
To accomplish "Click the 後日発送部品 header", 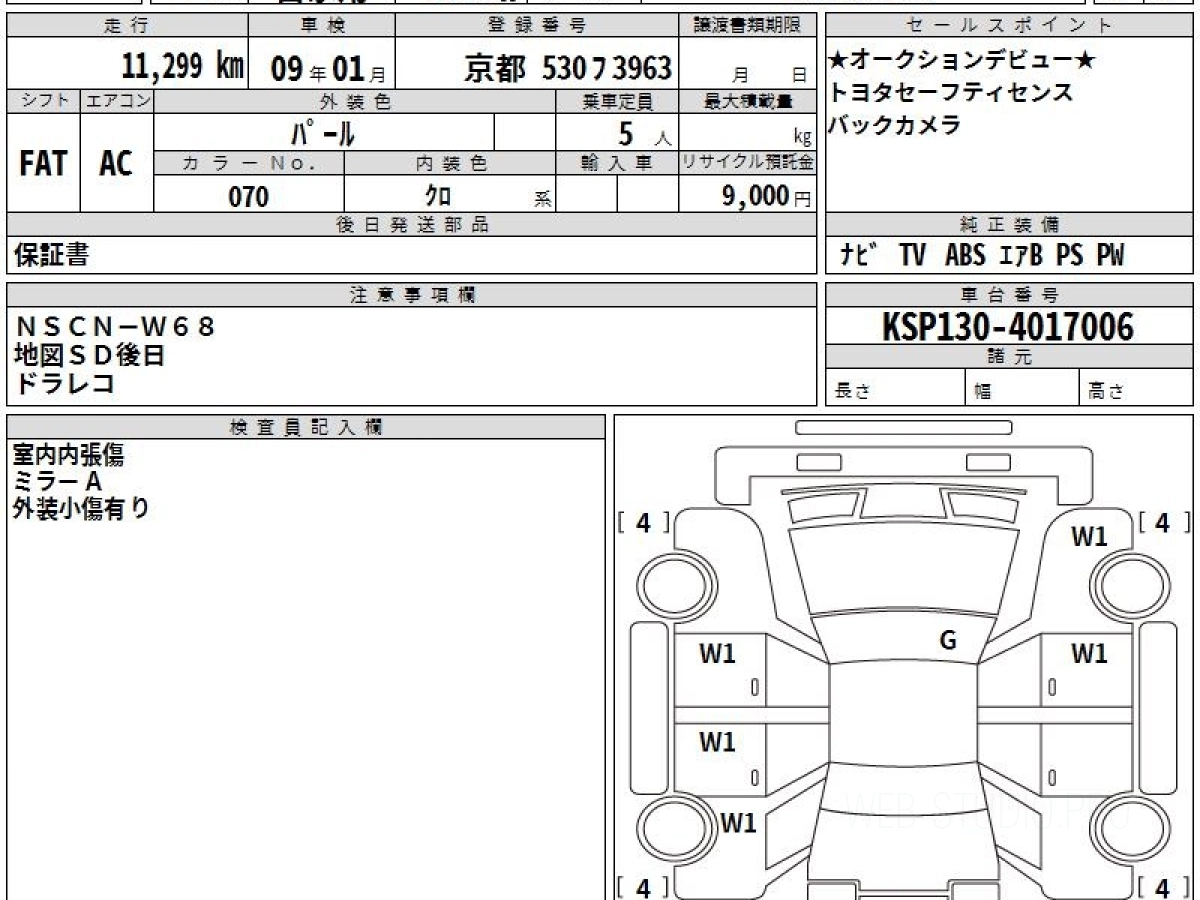I will click(411, 225).
